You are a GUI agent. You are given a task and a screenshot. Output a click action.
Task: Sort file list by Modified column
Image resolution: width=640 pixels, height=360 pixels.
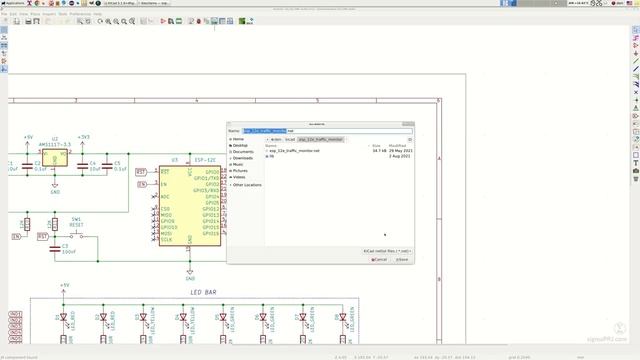tap(398, 146)
